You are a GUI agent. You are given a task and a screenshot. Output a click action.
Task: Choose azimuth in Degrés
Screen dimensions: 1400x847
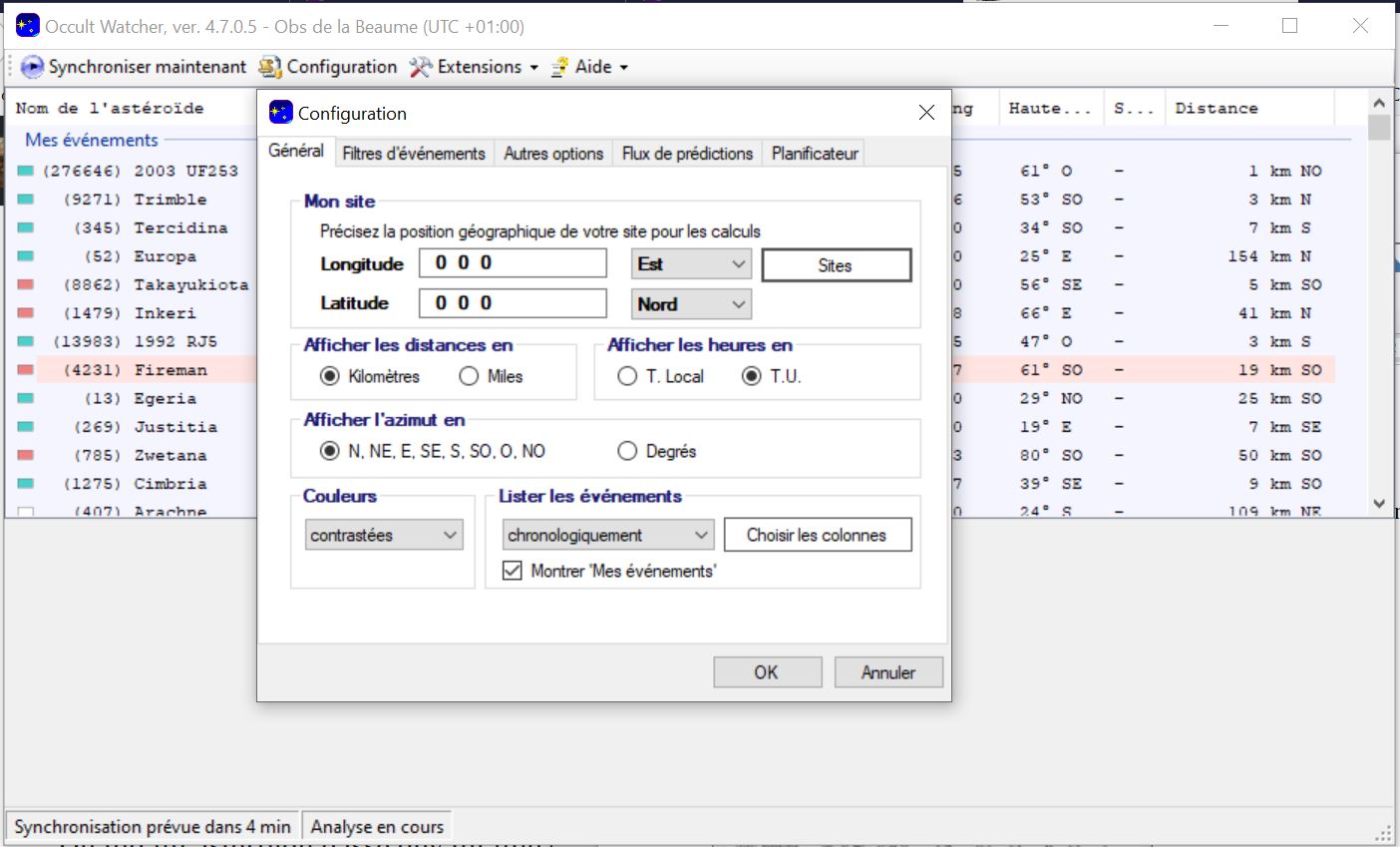[627, 452]
